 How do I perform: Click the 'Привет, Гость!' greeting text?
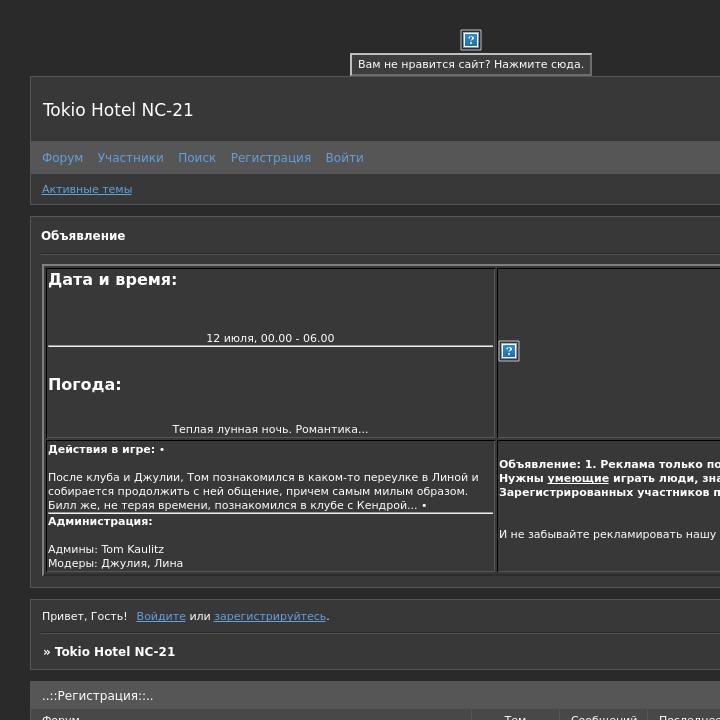click(84, 616)
